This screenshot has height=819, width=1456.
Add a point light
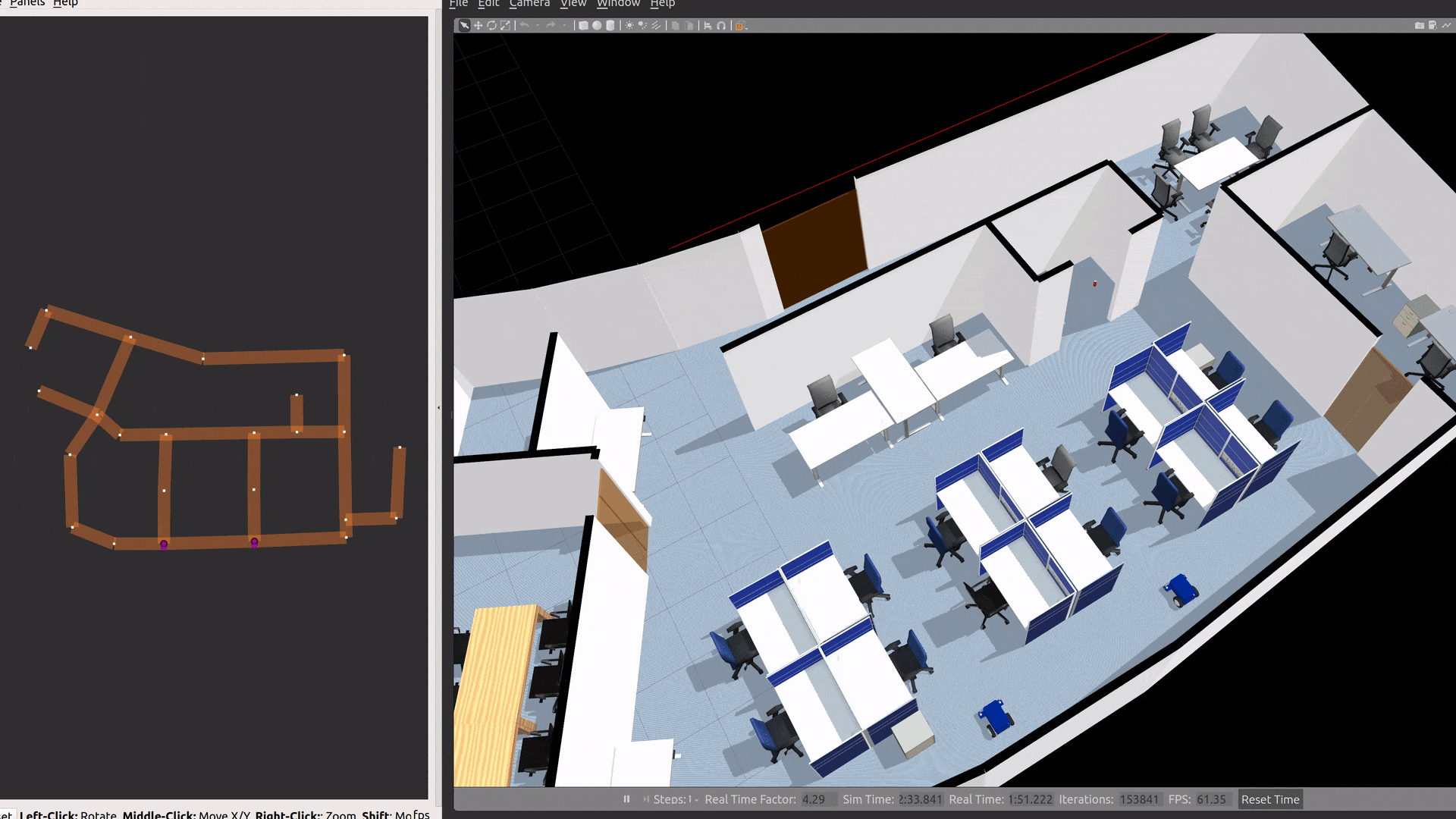pos(629,26)
